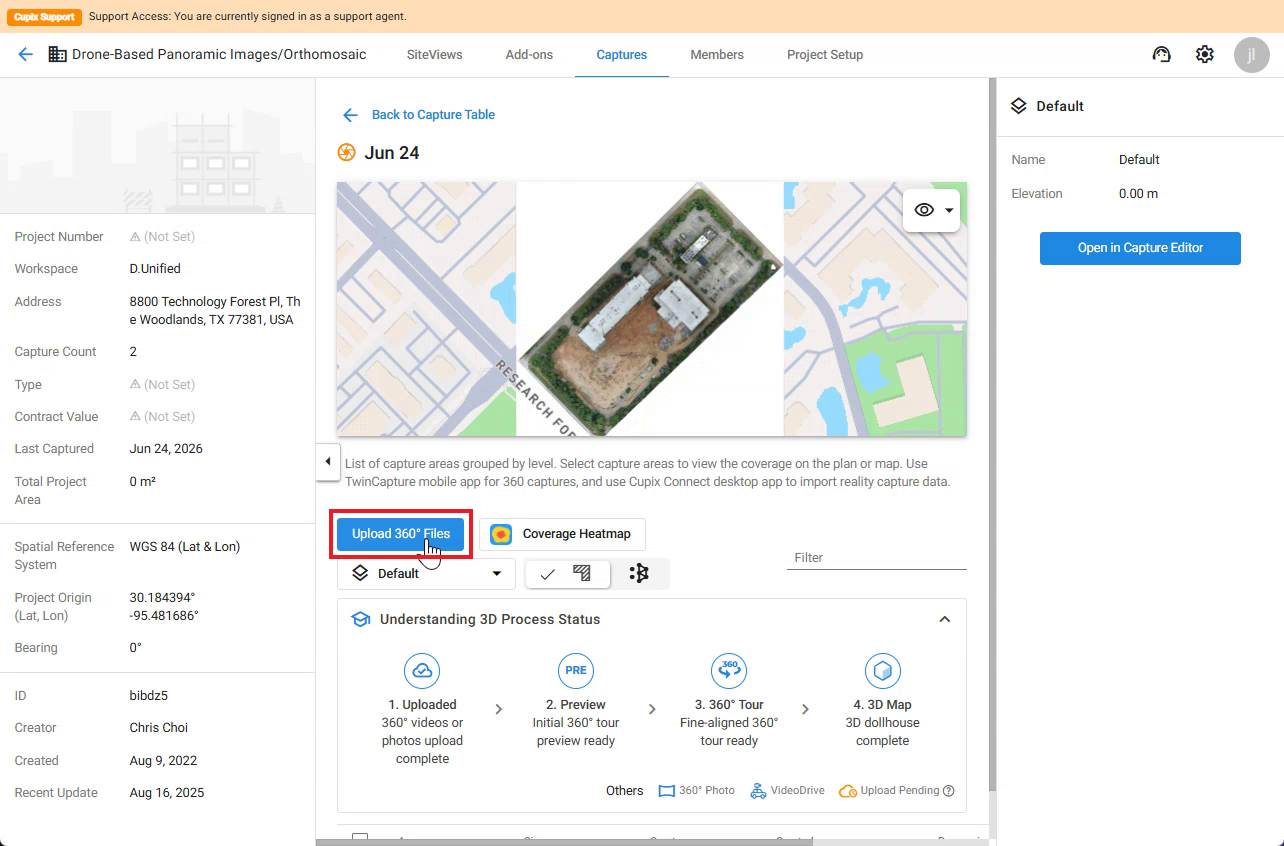
Task: Follow the Back to Capture Table link
Action: 433,115
